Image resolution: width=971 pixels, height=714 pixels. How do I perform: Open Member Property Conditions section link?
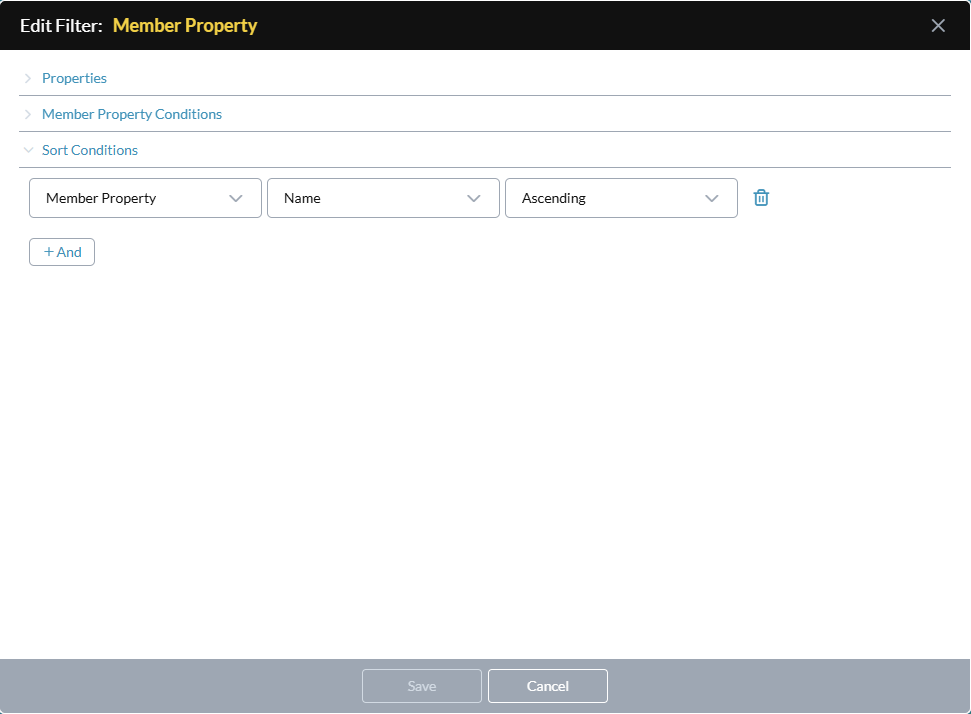click(x=132, y=114)
